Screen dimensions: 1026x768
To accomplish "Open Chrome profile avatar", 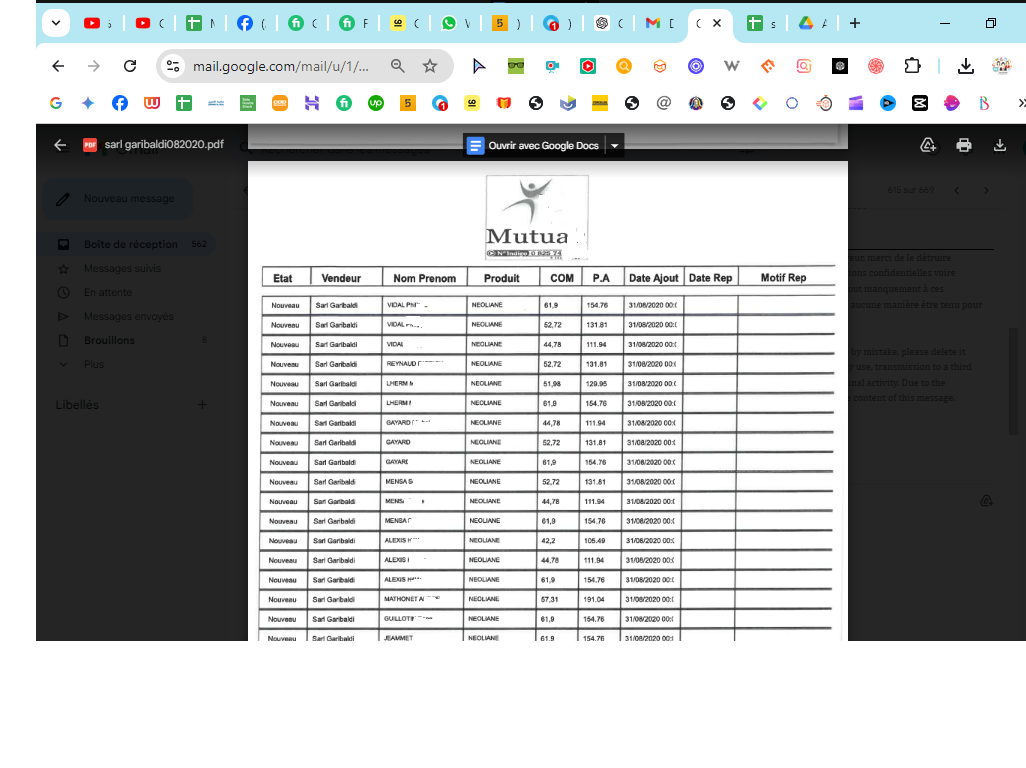I will 1002,66.
